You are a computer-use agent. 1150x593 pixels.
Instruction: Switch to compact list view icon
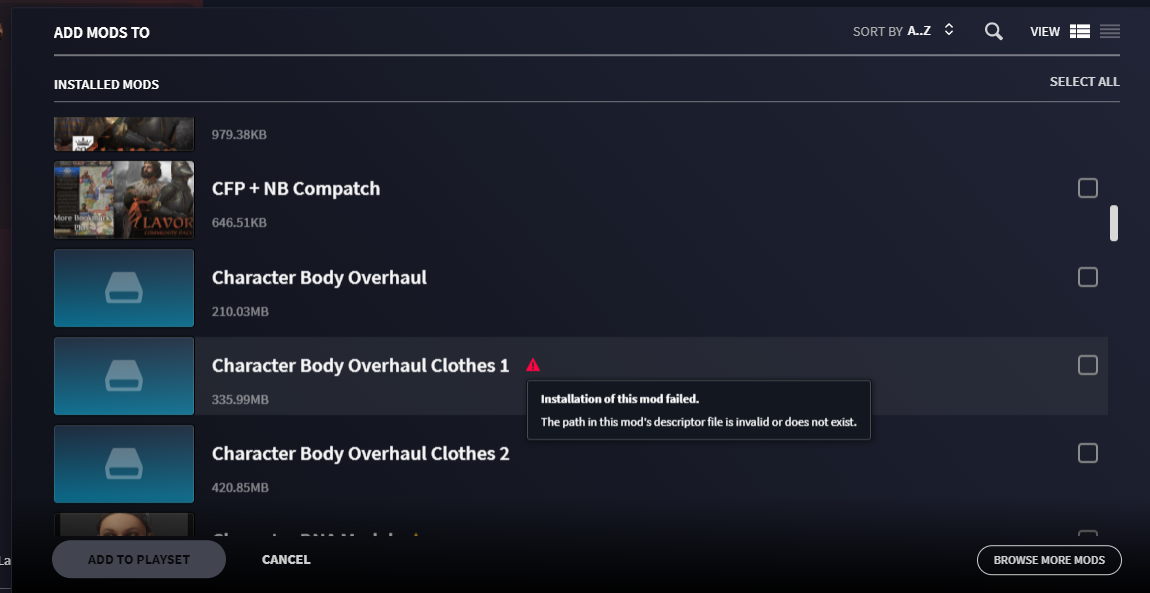(1110, 32)
